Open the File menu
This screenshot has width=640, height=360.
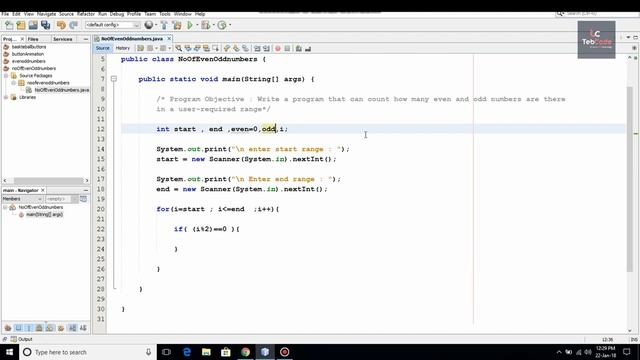coord(5,14)
